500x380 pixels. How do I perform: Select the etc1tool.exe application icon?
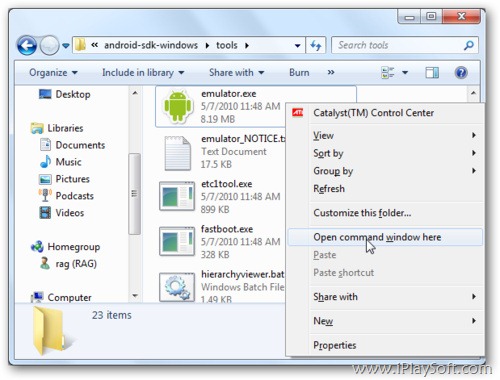[177, 196]
